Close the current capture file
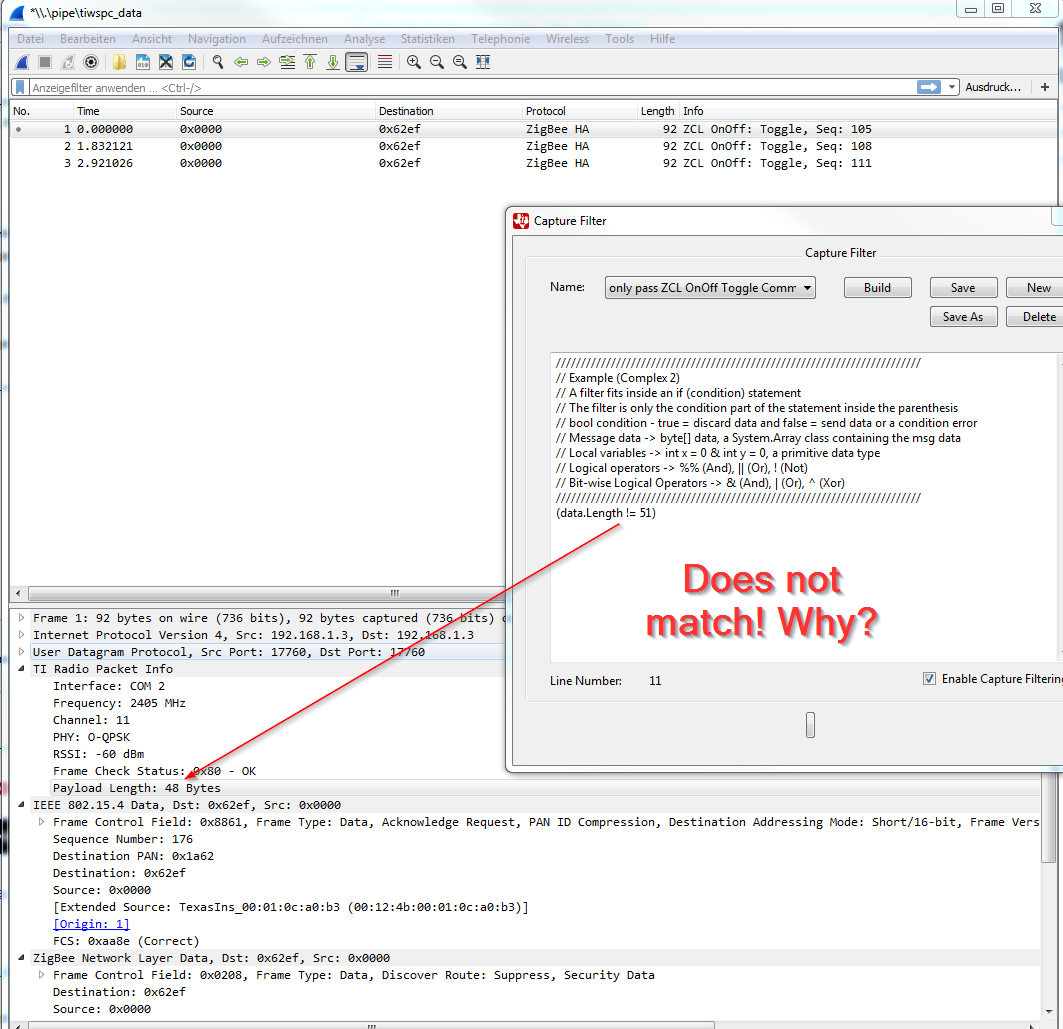 (x=164, y=61)
